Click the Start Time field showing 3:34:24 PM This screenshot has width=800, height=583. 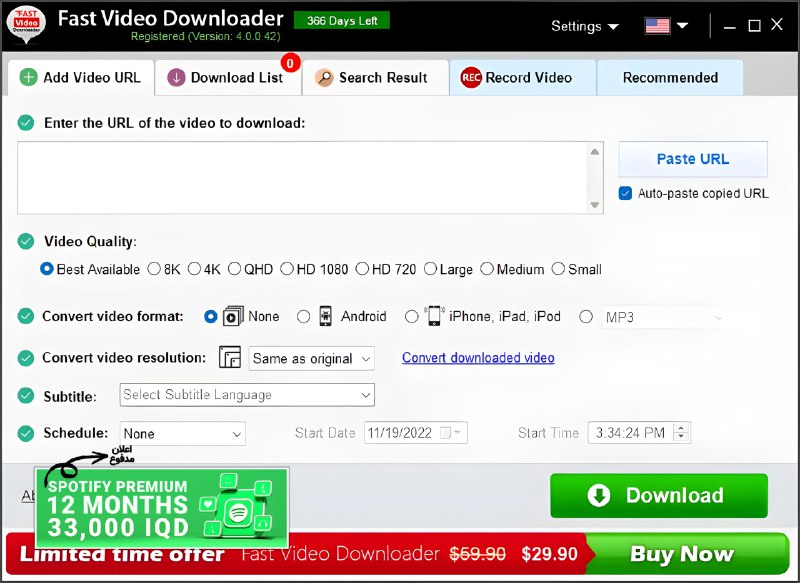coord(639,433)
